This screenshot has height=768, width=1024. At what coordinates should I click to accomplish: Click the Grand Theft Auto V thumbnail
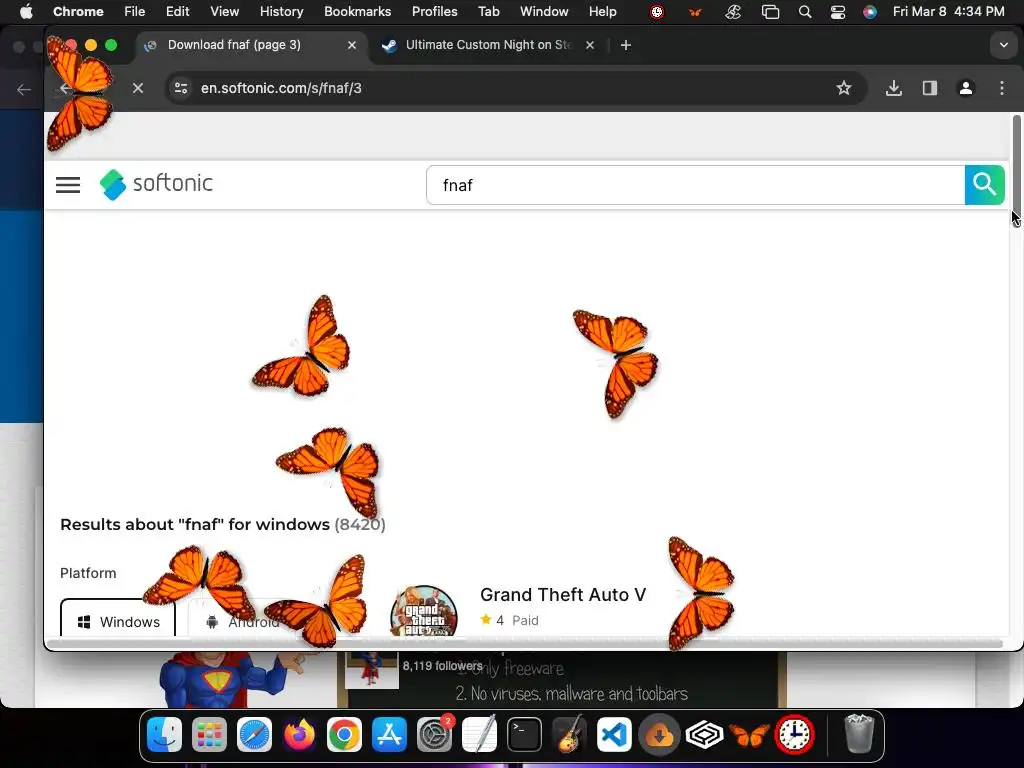pos(423,612)
